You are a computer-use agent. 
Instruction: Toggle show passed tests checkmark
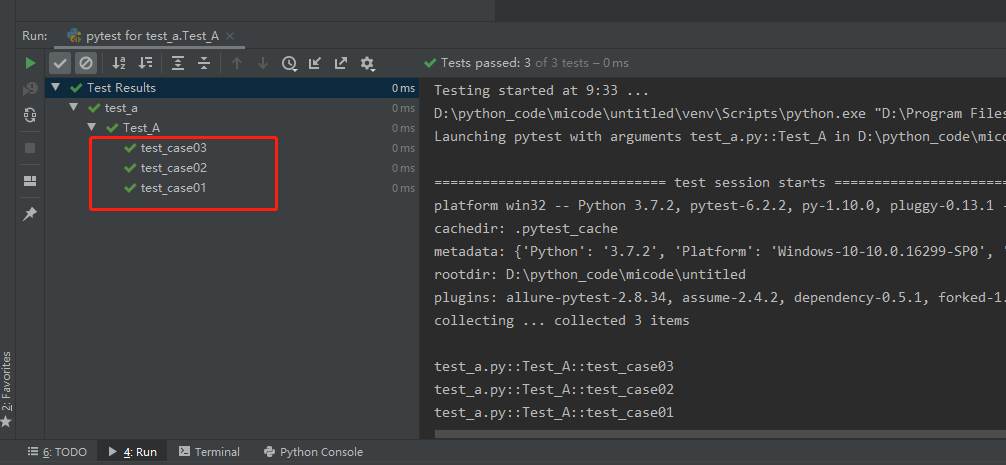pos(60,63)
